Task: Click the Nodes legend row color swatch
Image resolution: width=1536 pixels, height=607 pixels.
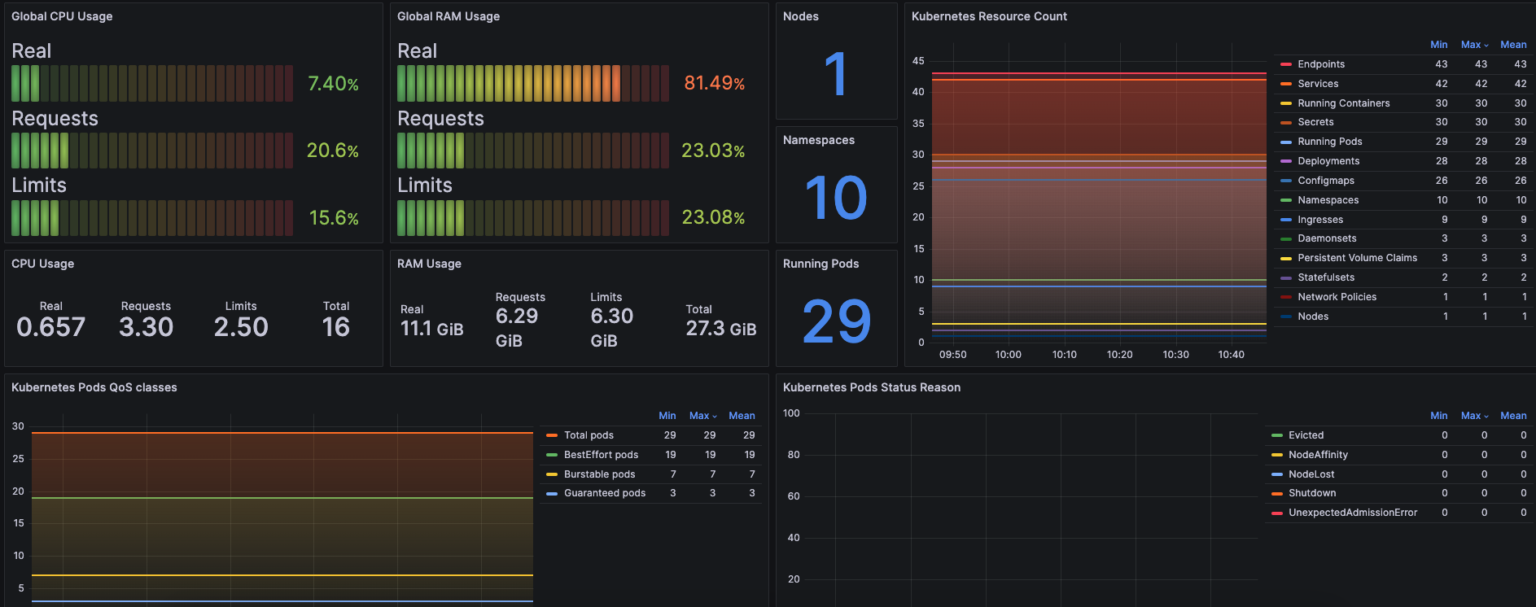Action: [1286, 317]
